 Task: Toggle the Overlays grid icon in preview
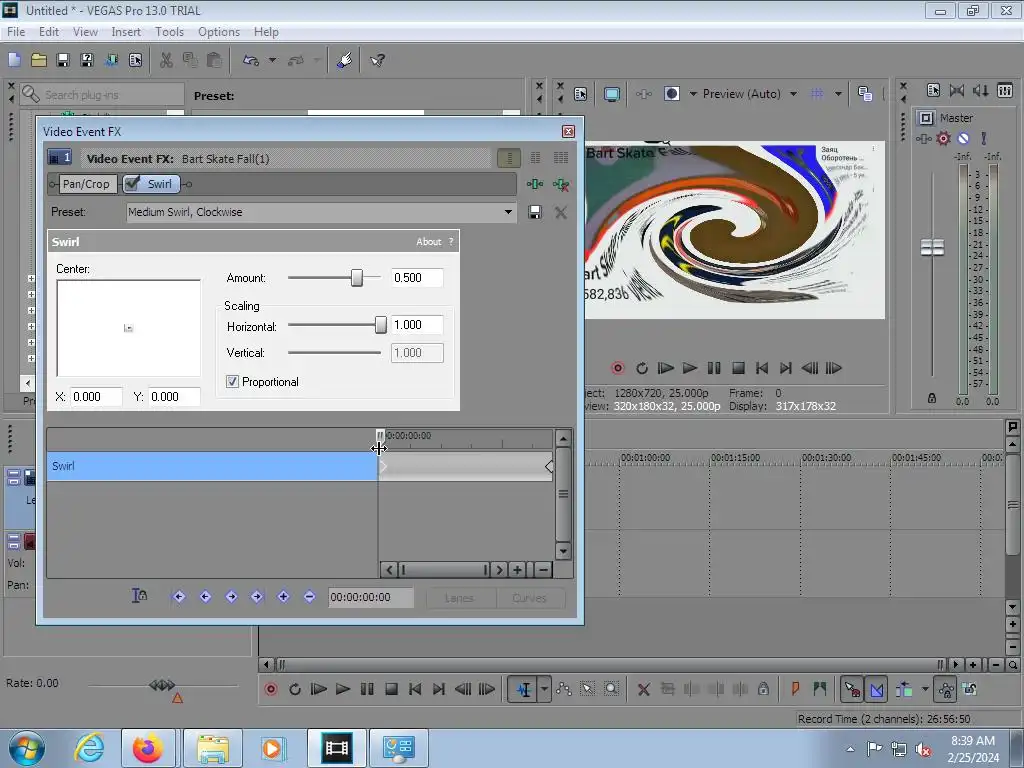(816, 94)
